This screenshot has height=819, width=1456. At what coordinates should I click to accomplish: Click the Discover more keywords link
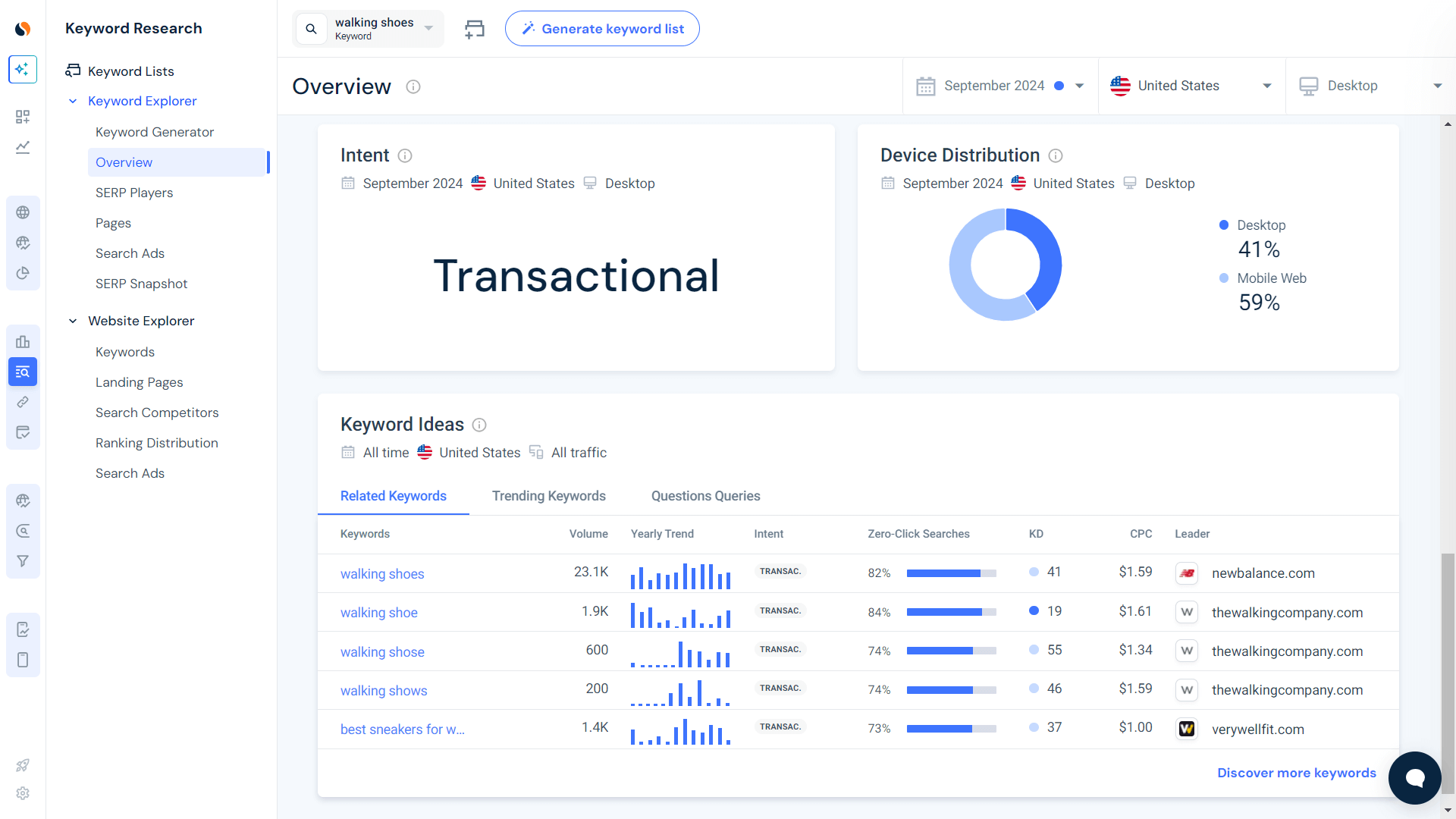coord(1297,772)
